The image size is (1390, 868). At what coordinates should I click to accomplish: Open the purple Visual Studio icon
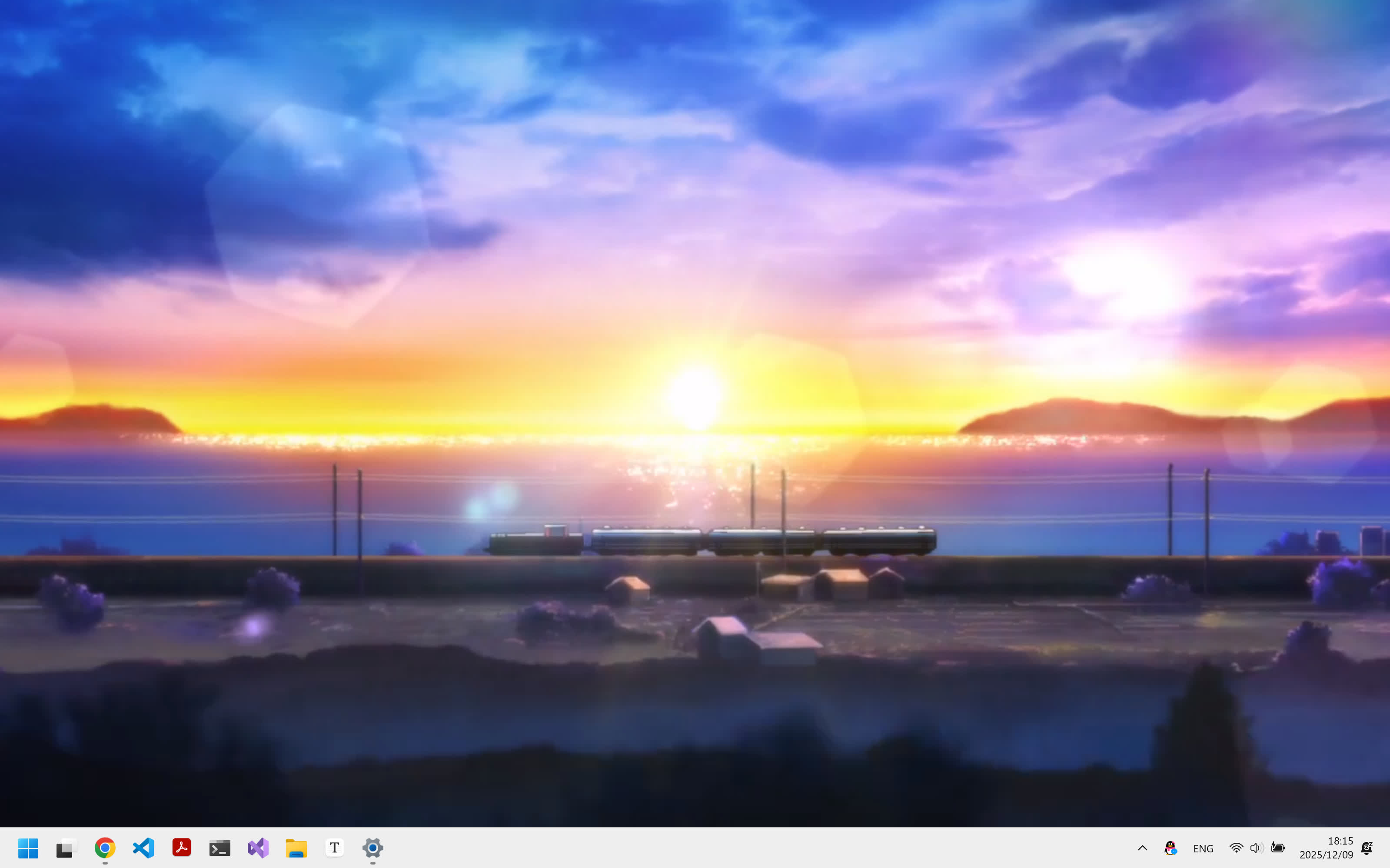258,848
